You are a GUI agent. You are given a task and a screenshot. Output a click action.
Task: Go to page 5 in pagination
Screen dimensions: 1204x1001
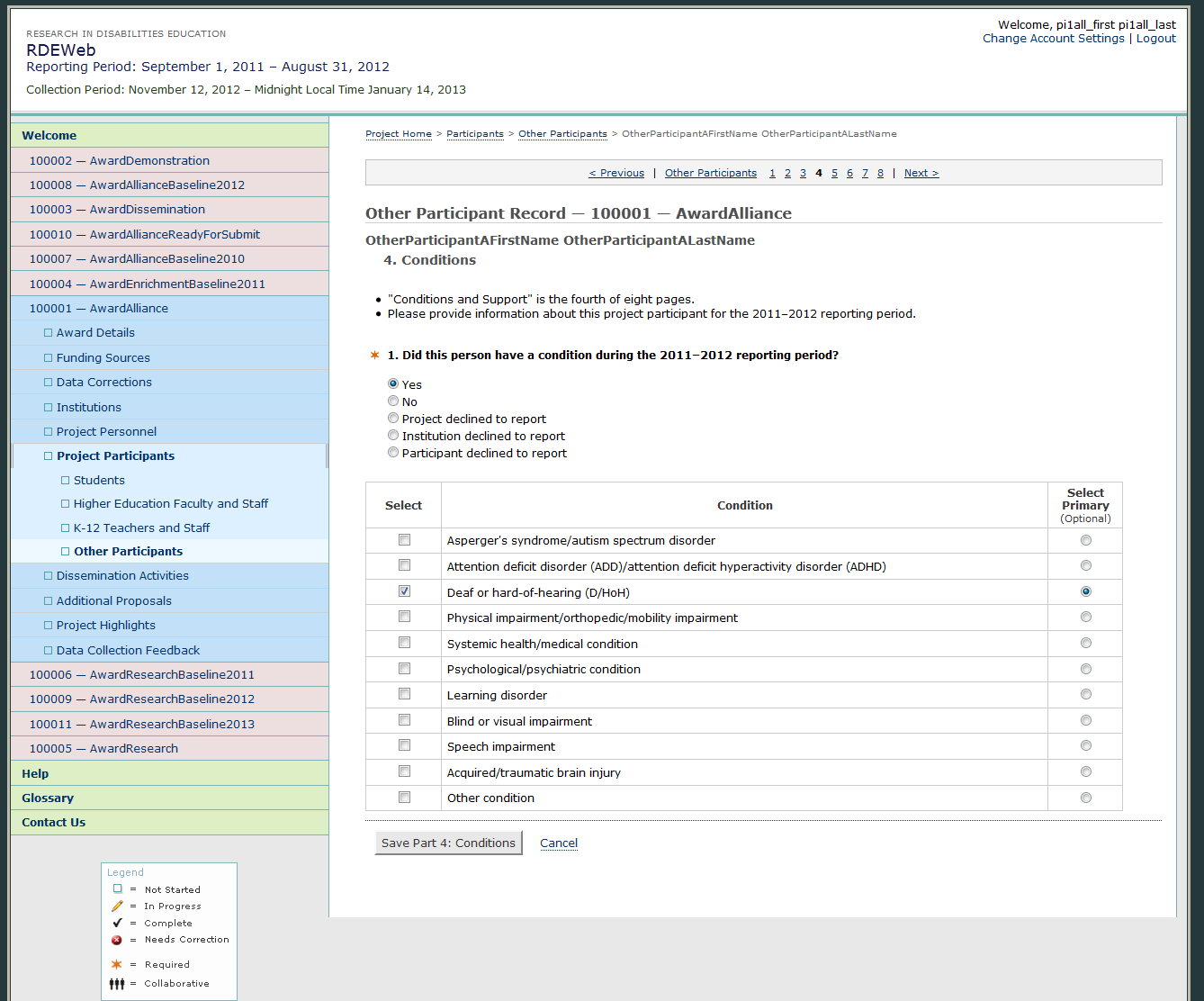(834, 173)
